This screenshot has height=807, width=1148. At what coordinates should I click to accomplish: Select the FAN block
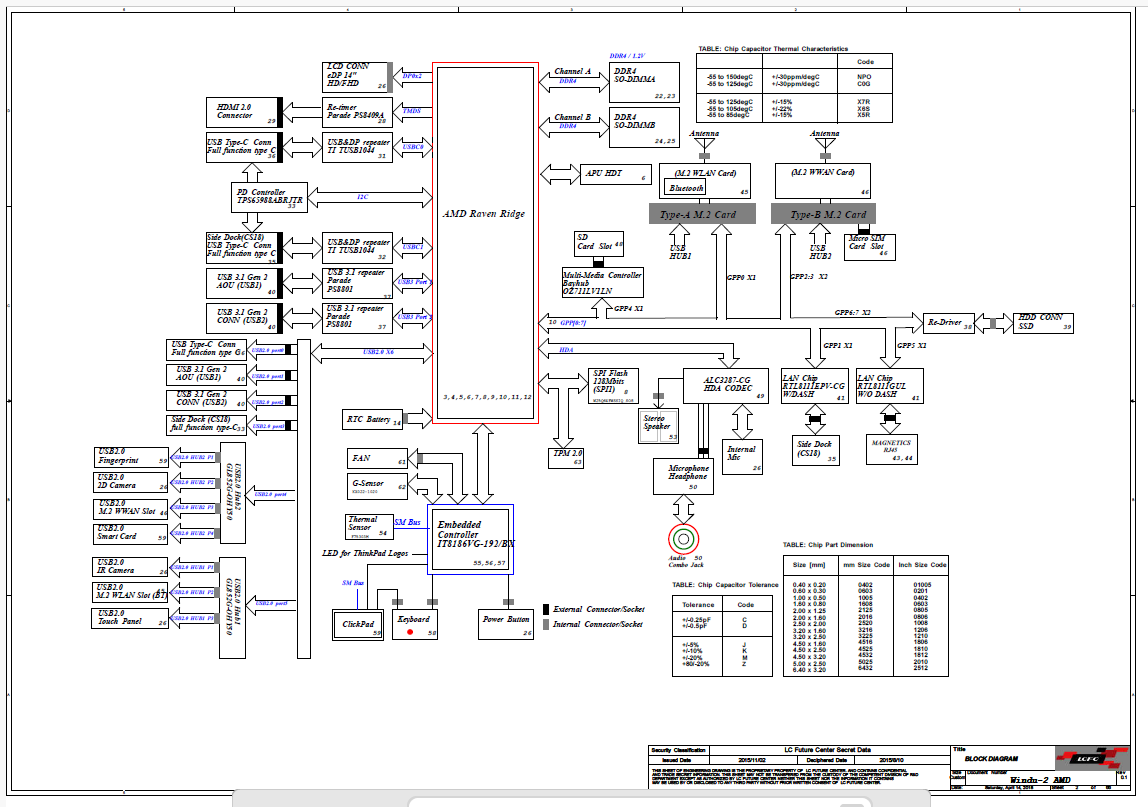tap(377, 459)
